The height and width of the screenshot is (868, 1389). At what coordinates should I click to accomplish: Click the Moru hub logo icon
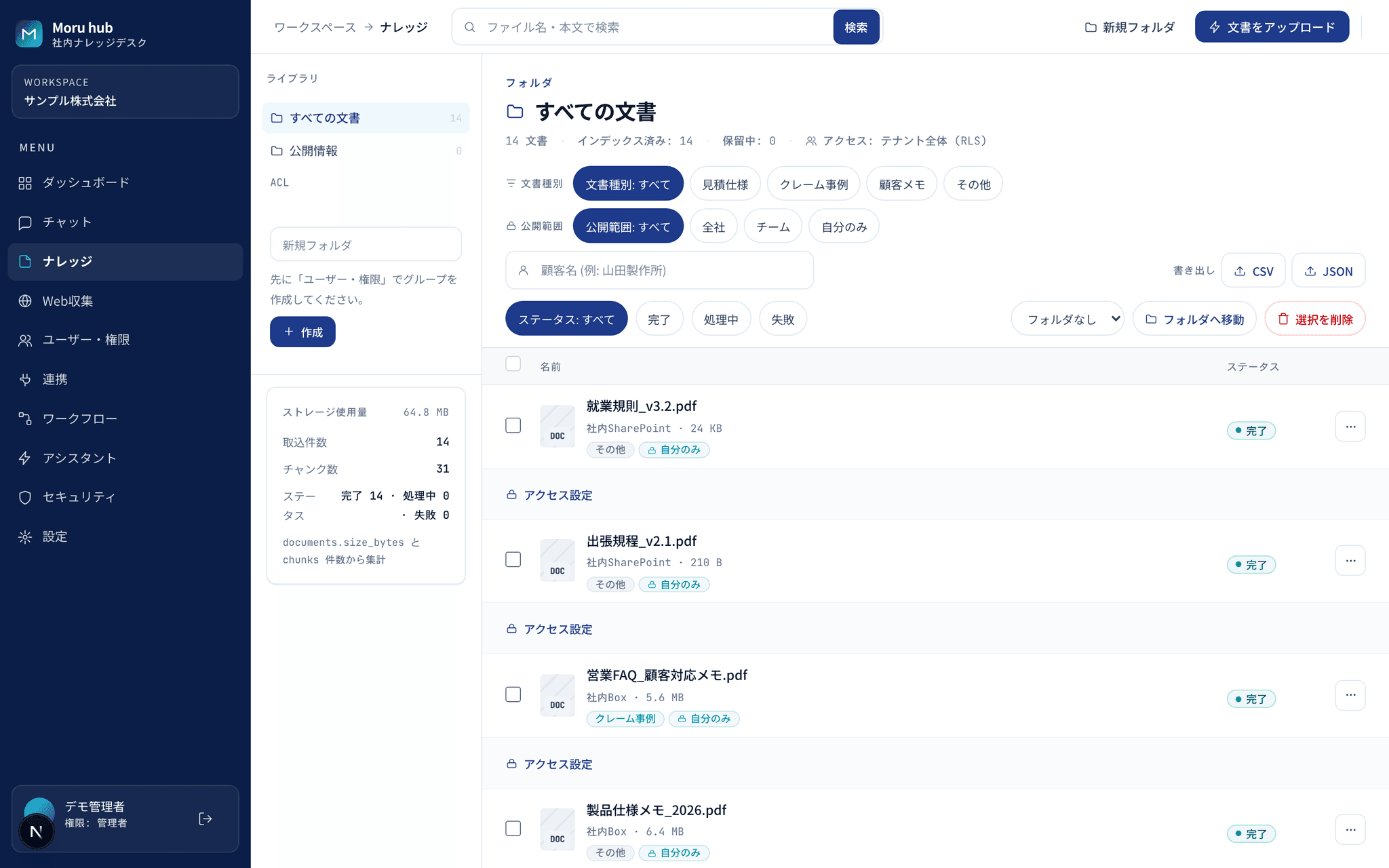click(x=28, y=34)
